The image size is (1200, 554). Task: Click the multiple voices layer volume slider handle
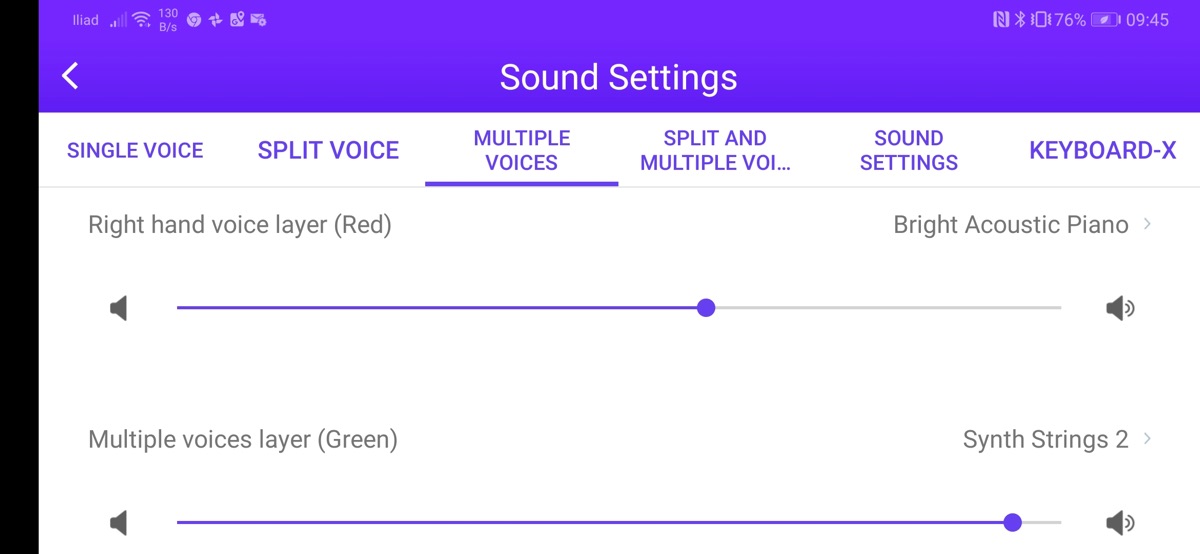[1013, 522]
